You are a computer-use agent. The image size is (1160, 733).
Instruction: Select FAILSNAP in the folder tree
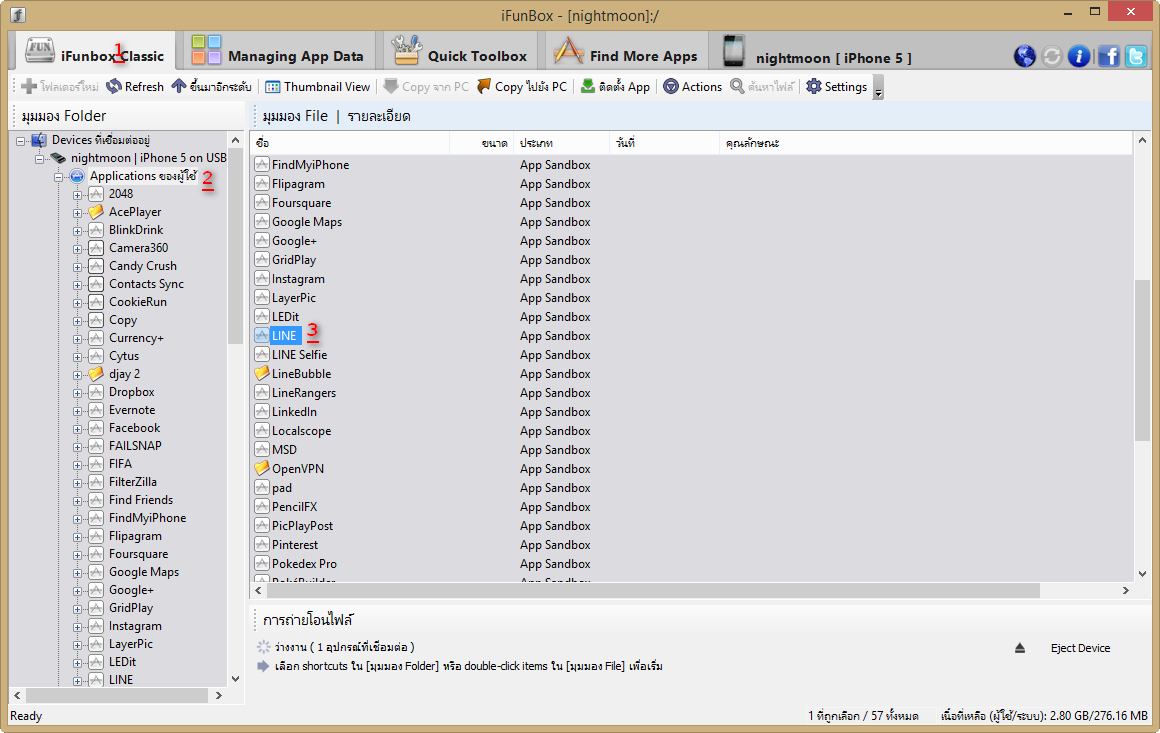(x=135, y=446)
